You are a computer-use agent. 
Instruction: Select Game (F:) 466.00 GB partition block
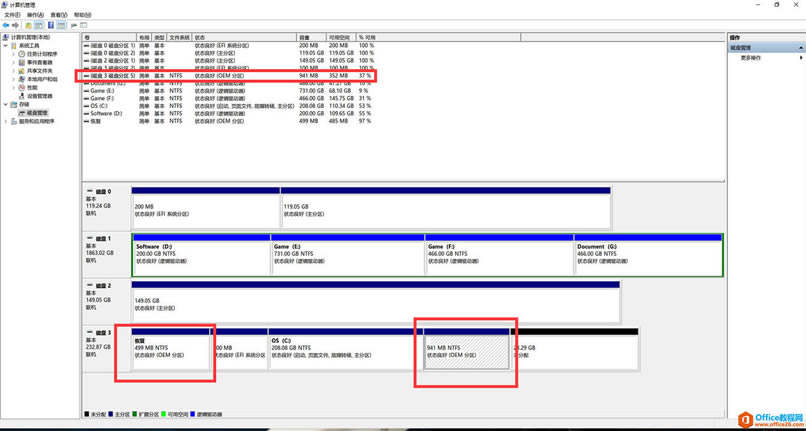click(499, 255)
